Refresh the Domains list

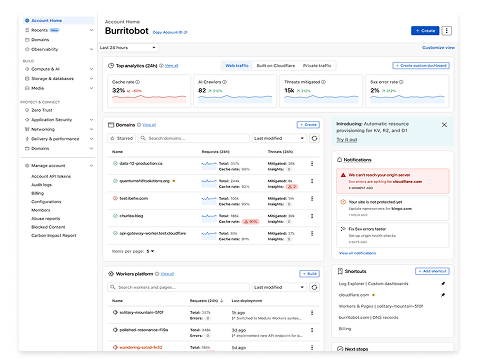coord(314,138)
